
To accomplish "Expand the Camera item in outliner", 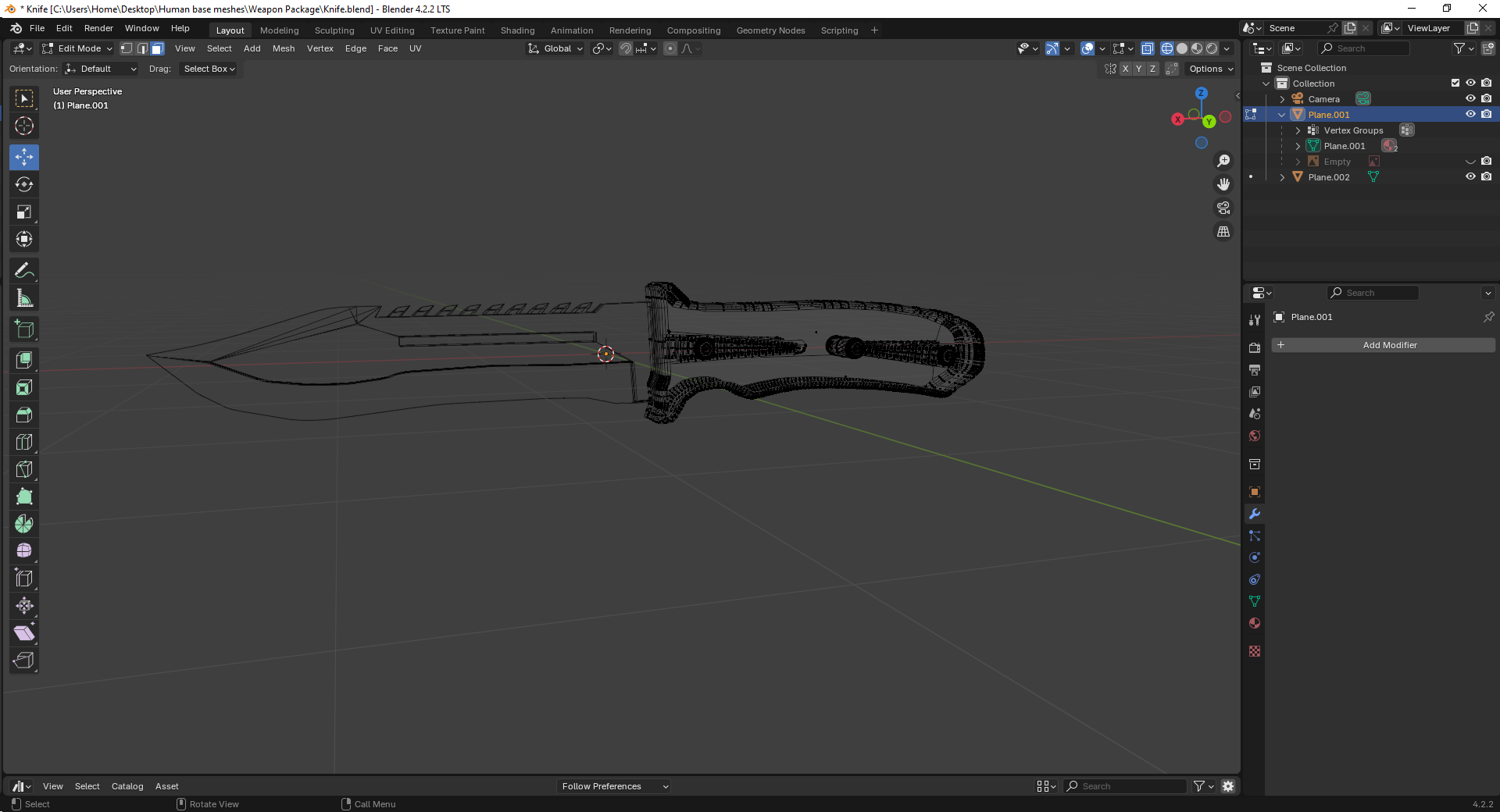I will pos(1282,99).
